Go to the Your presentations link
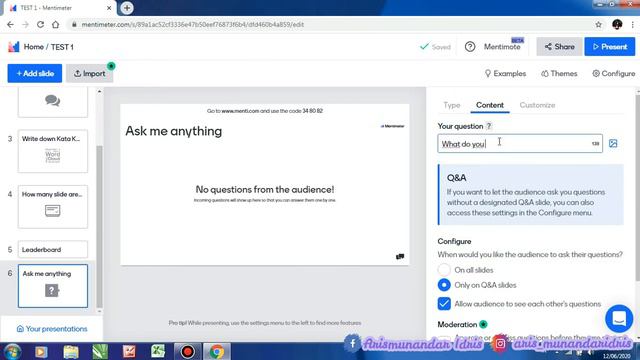The image size is (640, 360). [52, 329]
